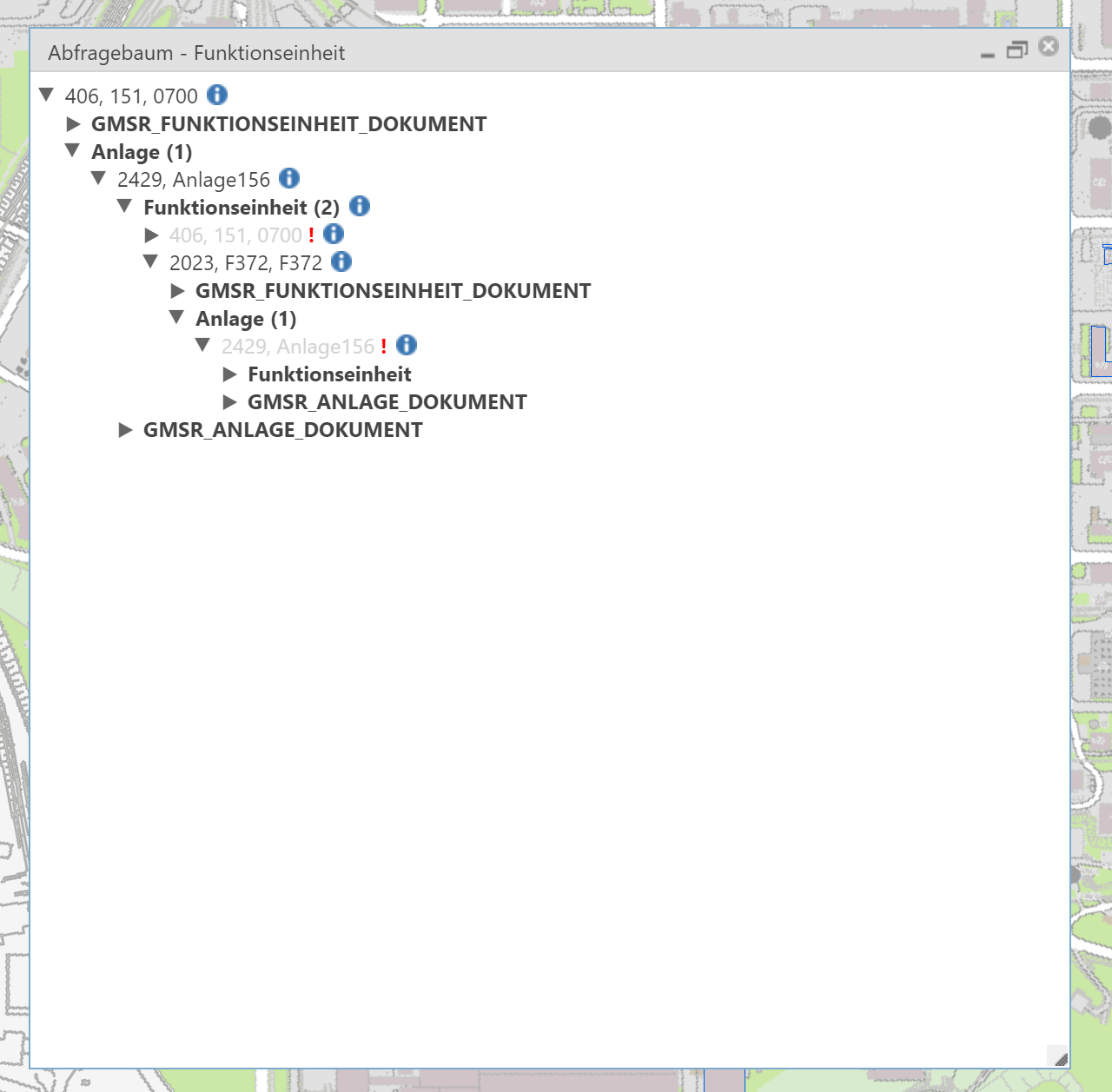Show info for 2023, F372, F372

[343, 261]
